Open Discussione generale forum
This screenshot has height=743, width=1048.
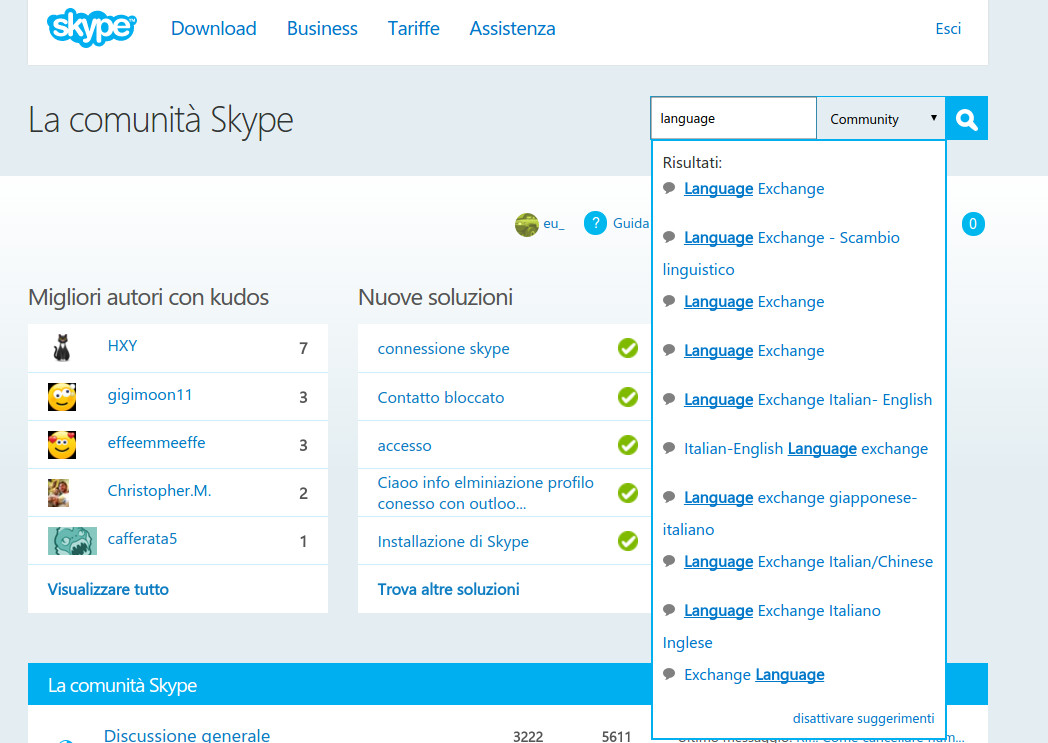[x=187, y=735]
